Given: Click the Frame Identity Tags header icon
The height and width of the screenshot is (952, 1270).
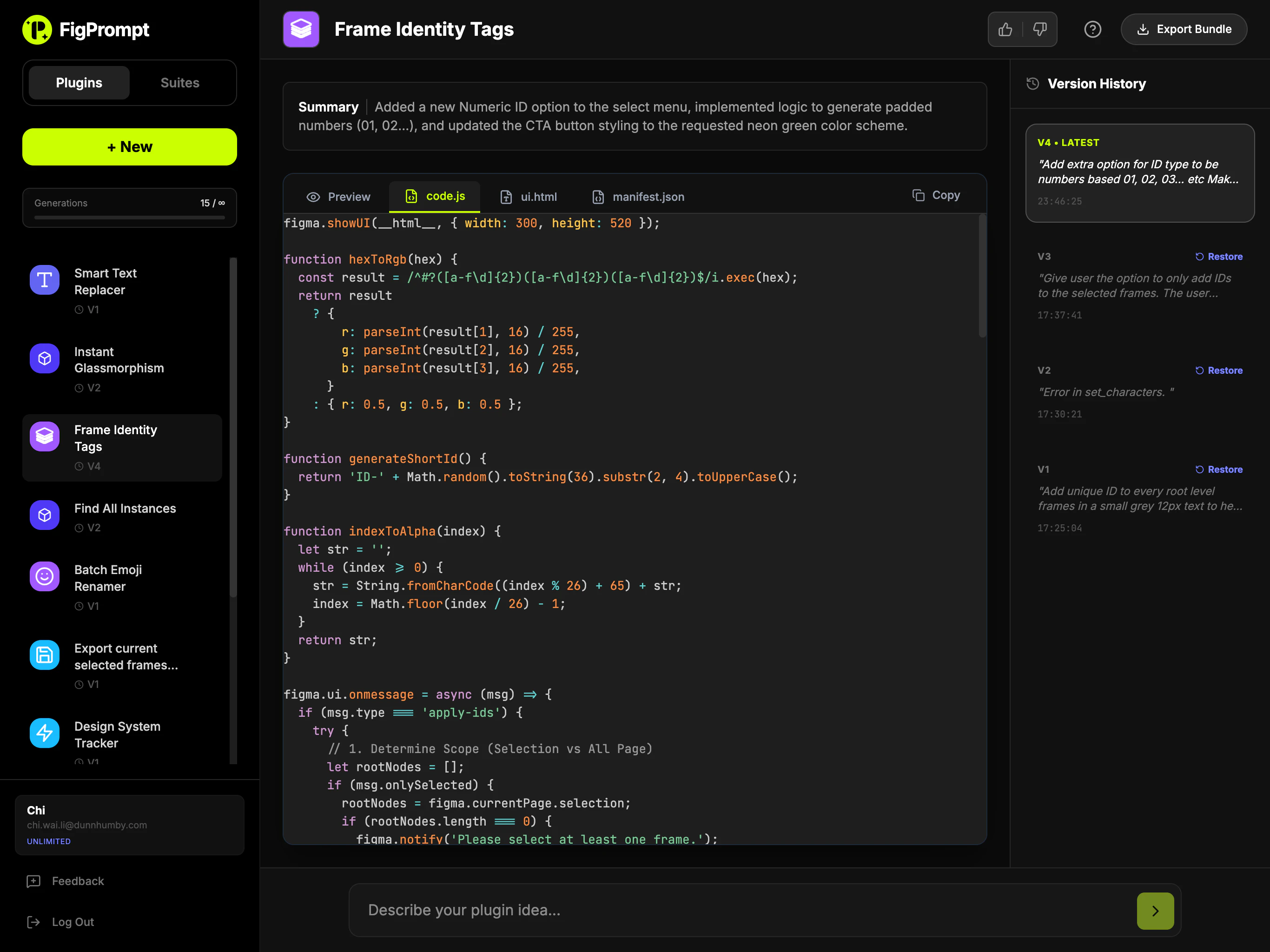Looking at the screenshot, I should click(301, 29).
